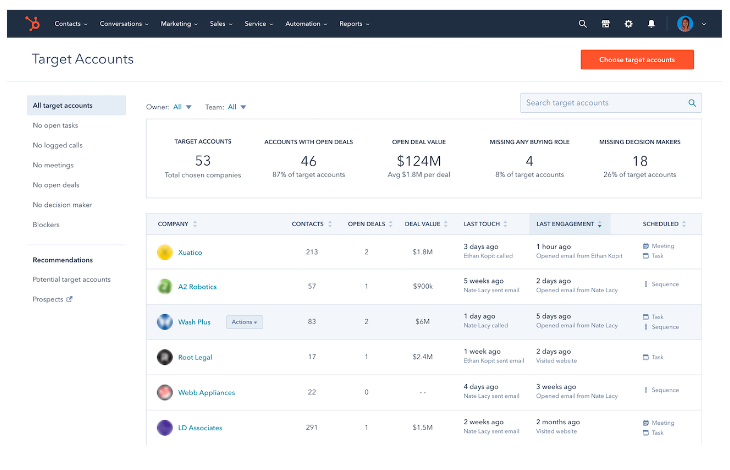Select No open tasks filter
730x470 pixels.
click(x=55, y=125)
